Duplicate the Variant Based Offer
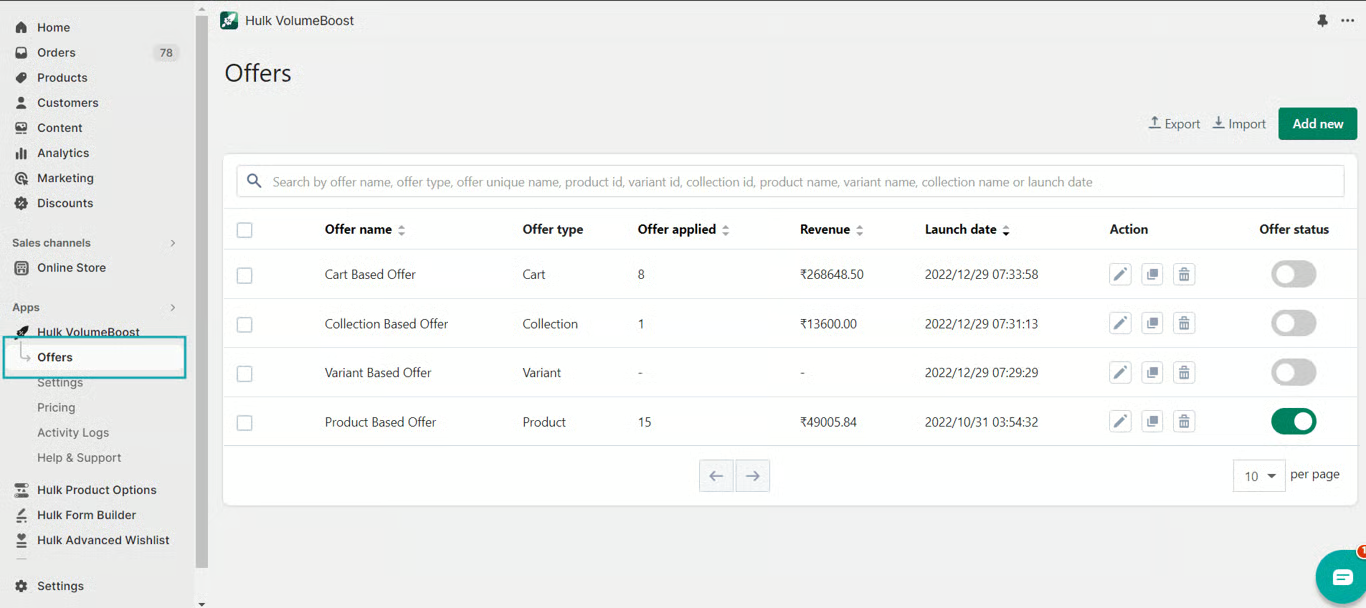 pos(1152,372)
